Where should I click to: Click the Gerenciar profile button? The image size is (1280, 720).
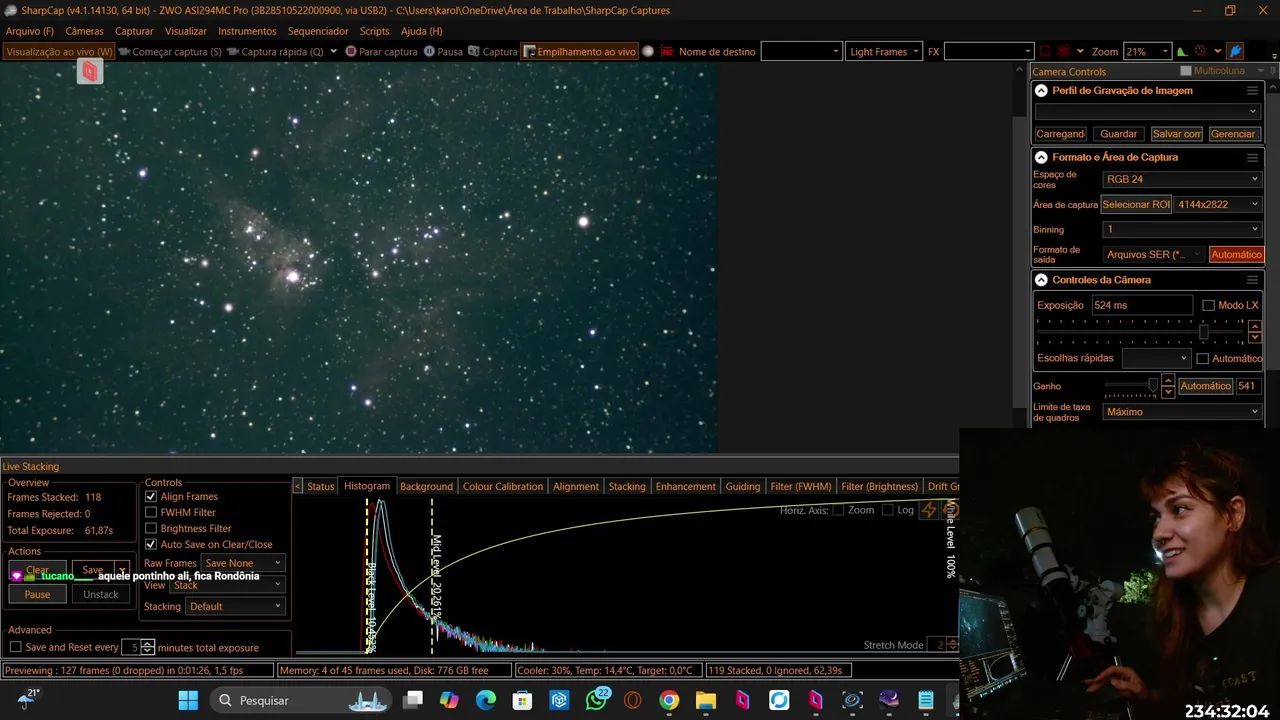click(1233, 133)
